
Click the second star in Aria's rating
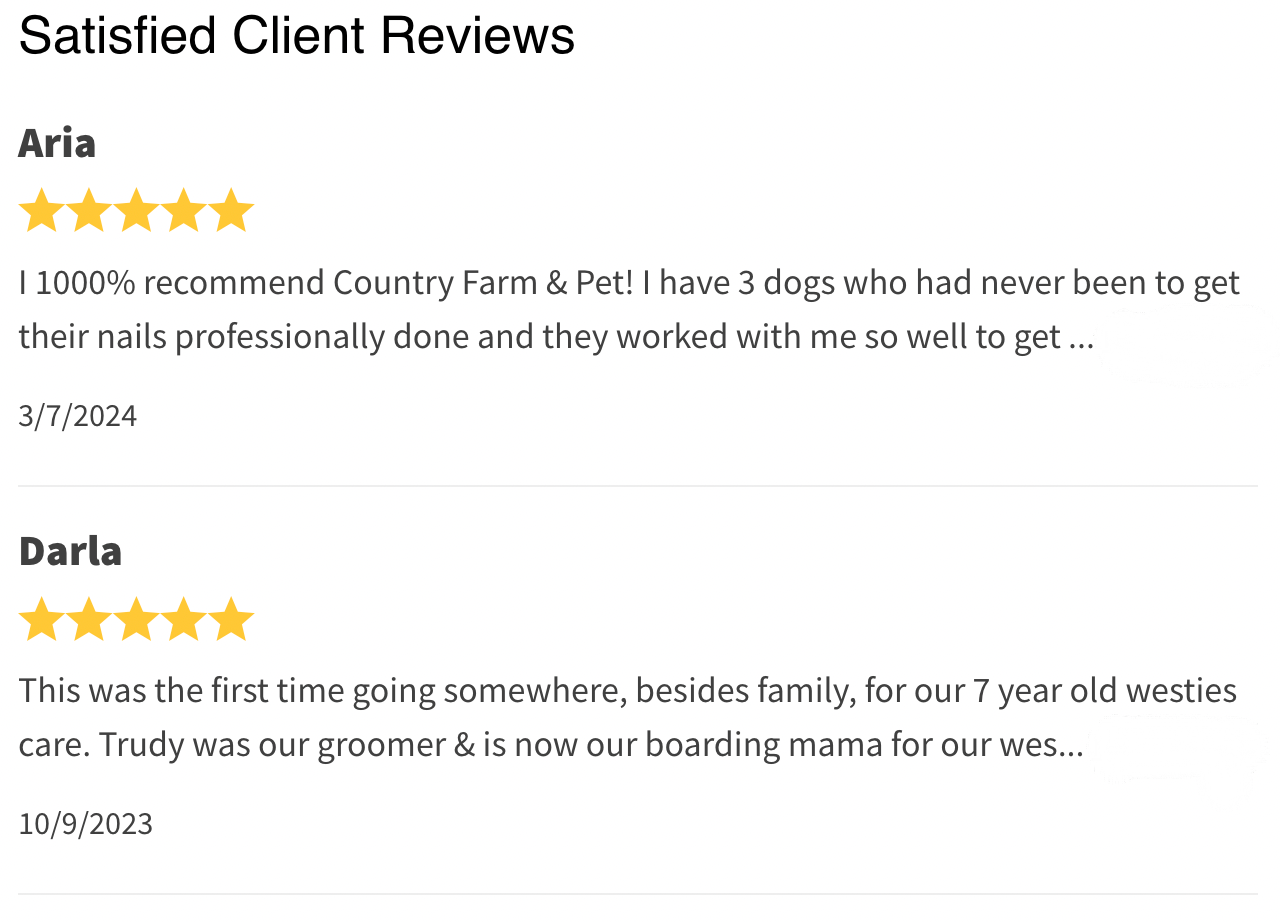88,211
